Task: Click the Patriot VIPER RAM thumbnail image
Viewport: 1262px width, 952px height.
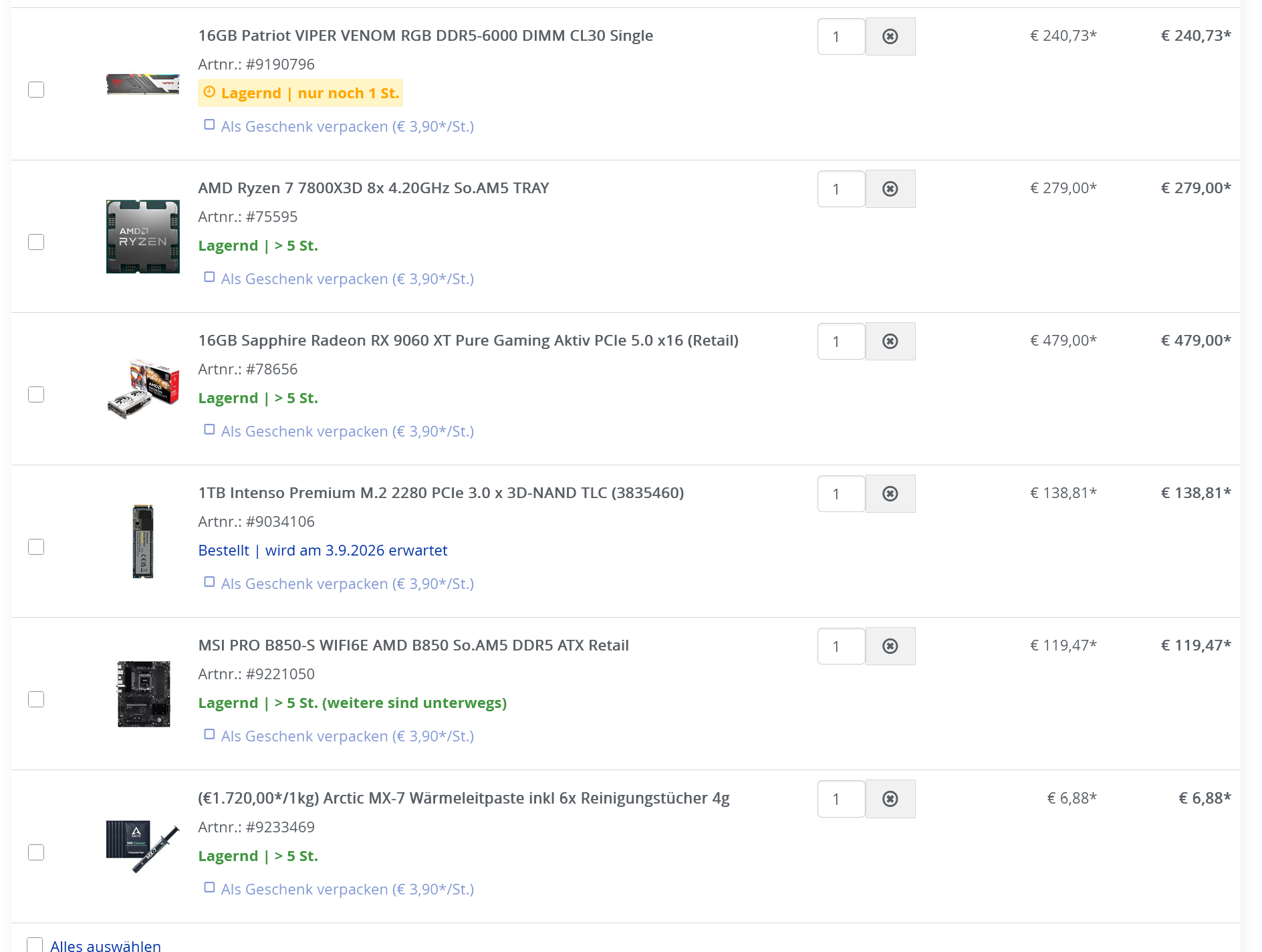Action: 143,84
